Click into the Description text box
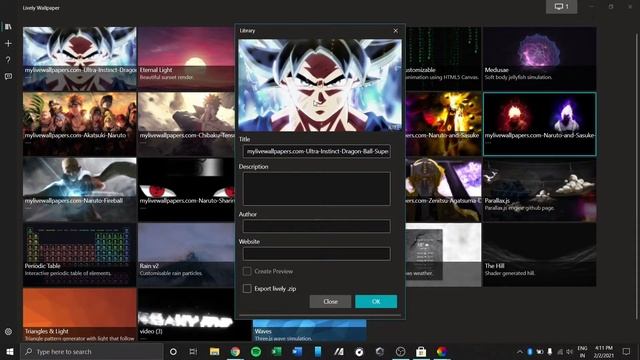 click(316, 189)
